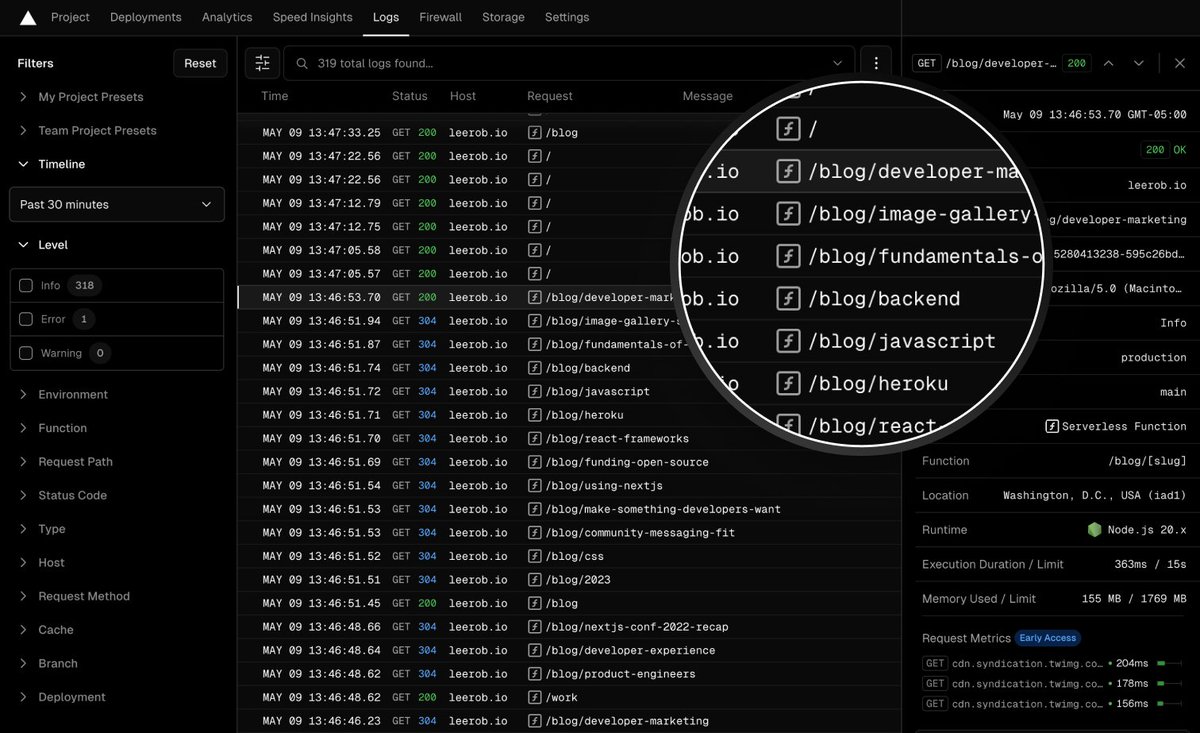Viewport: 1200px width, 733px height.
Task: Expand the Request Method filter
Action: (x=74, y=596)
